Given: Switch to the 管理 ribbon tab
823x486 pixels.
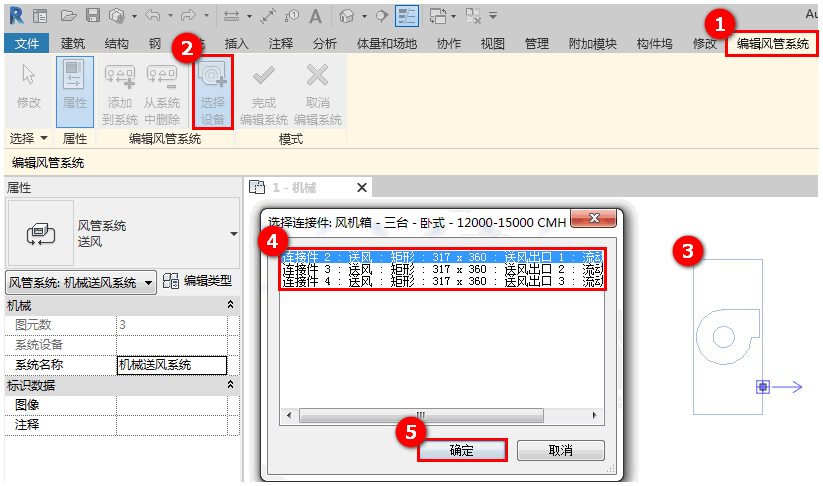Looking at the screenshot, I should [536, 44].
